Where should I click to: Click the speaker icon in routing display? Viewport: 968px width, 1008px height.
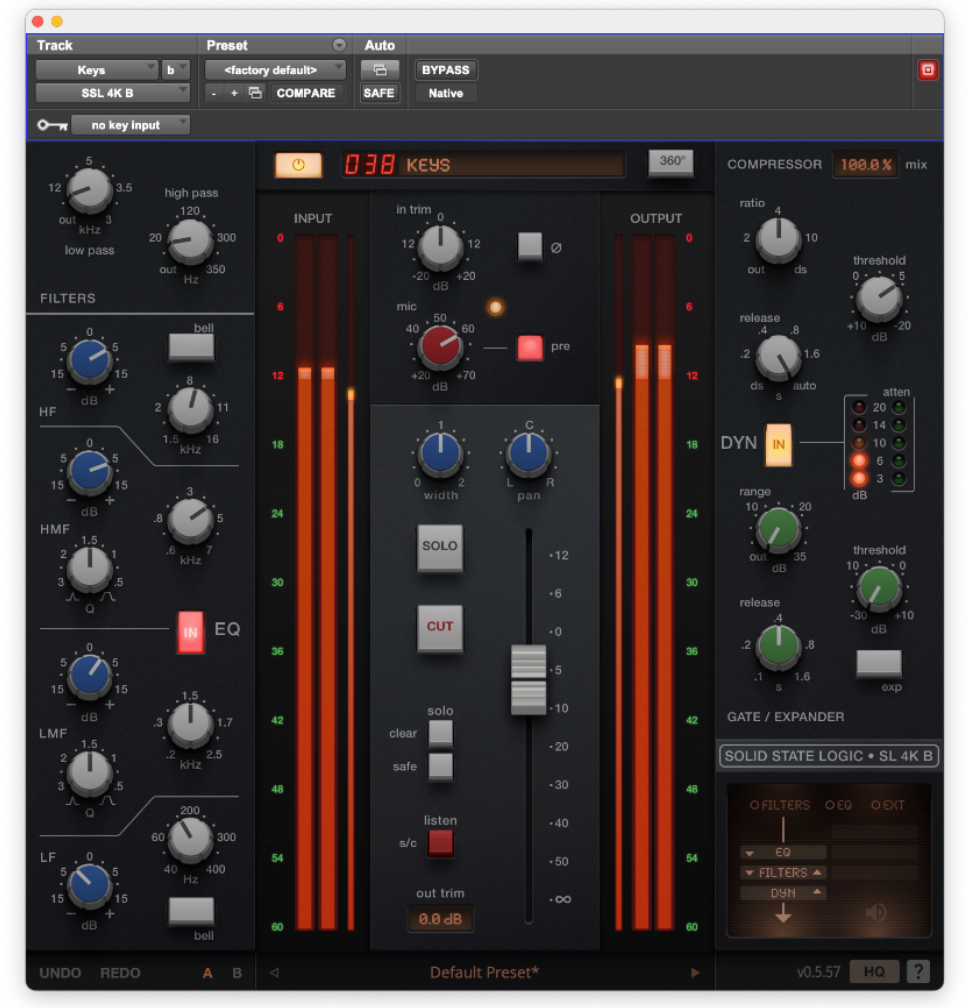point(876,912)
